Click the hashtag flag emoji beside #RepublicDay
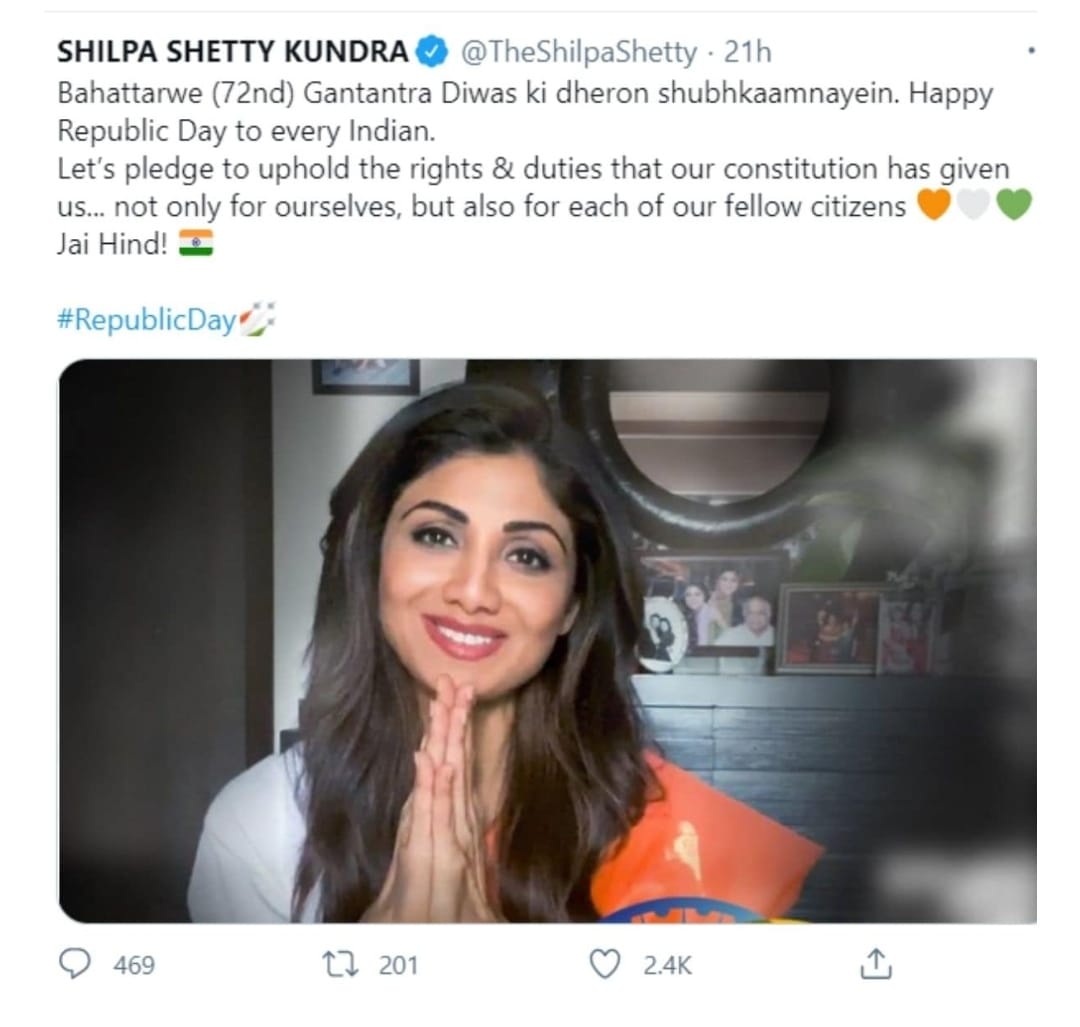The width and height of the screenshot is (1080, 1027). (257, 319)
